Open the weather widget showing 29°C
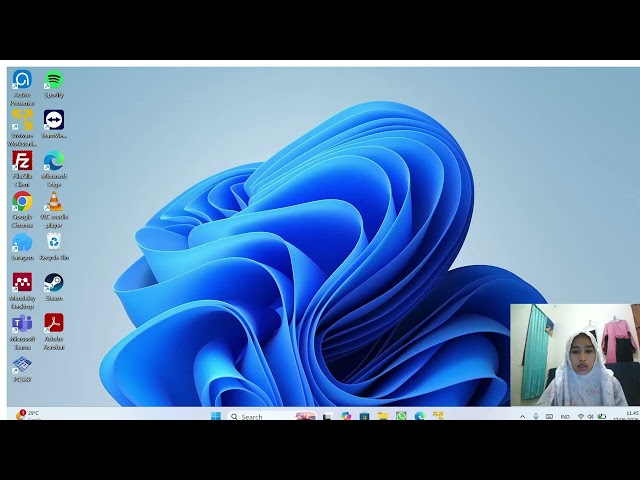Viewport: 640px width, 480px height. coord(28,415)
